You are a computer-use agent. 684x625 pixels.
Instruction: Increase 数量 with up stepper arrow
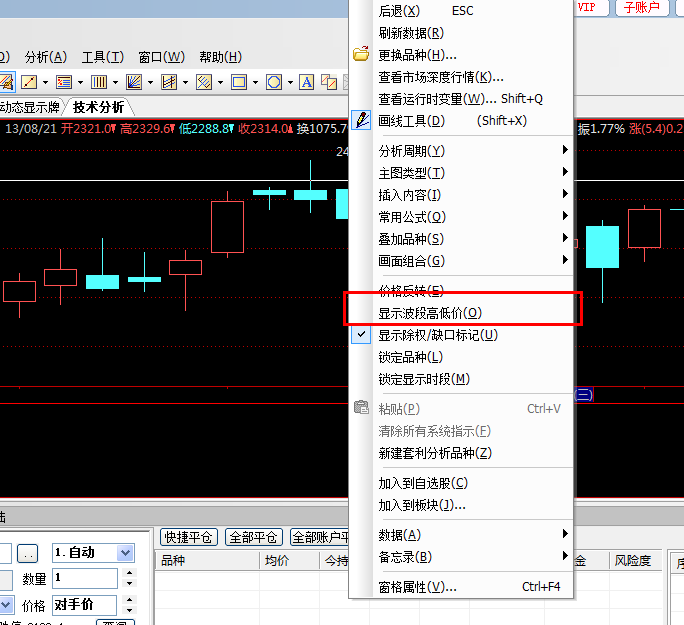[129, 573]
